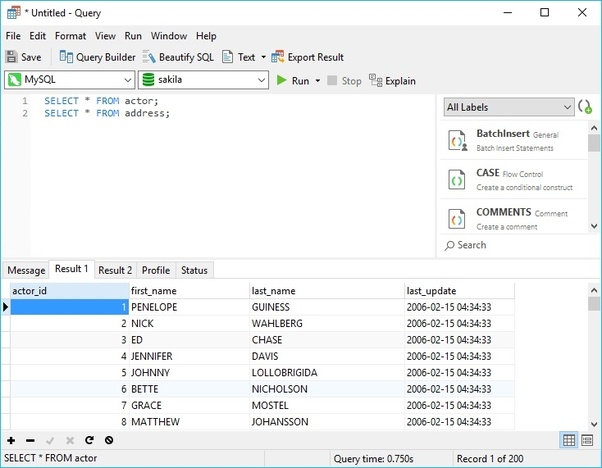Select the CHASE cell
The height and width of the screenshot is (468, 602).
coord(327,340)
